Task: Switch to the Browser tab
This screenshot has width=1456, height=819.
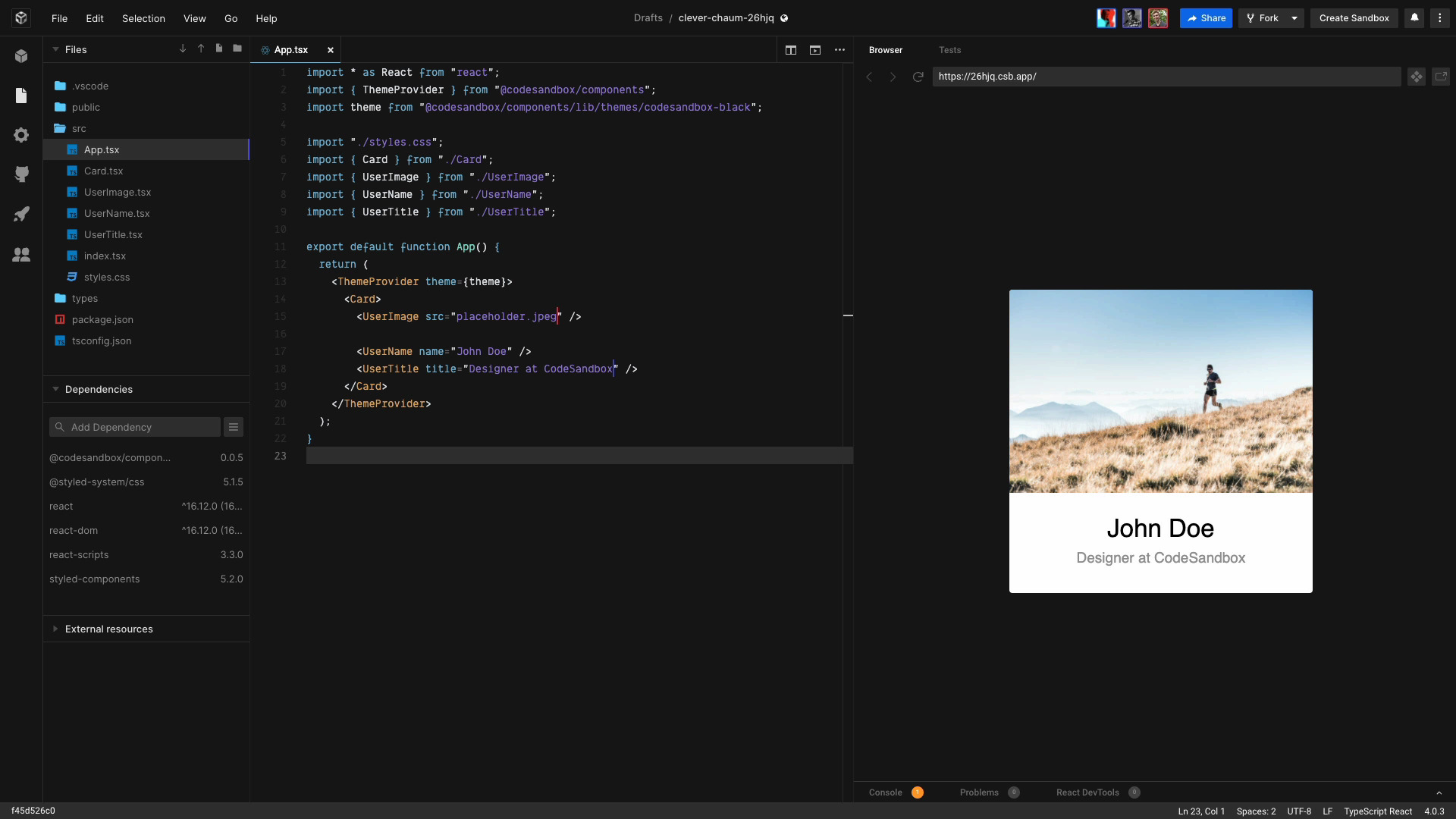Action: pos(885,49)
